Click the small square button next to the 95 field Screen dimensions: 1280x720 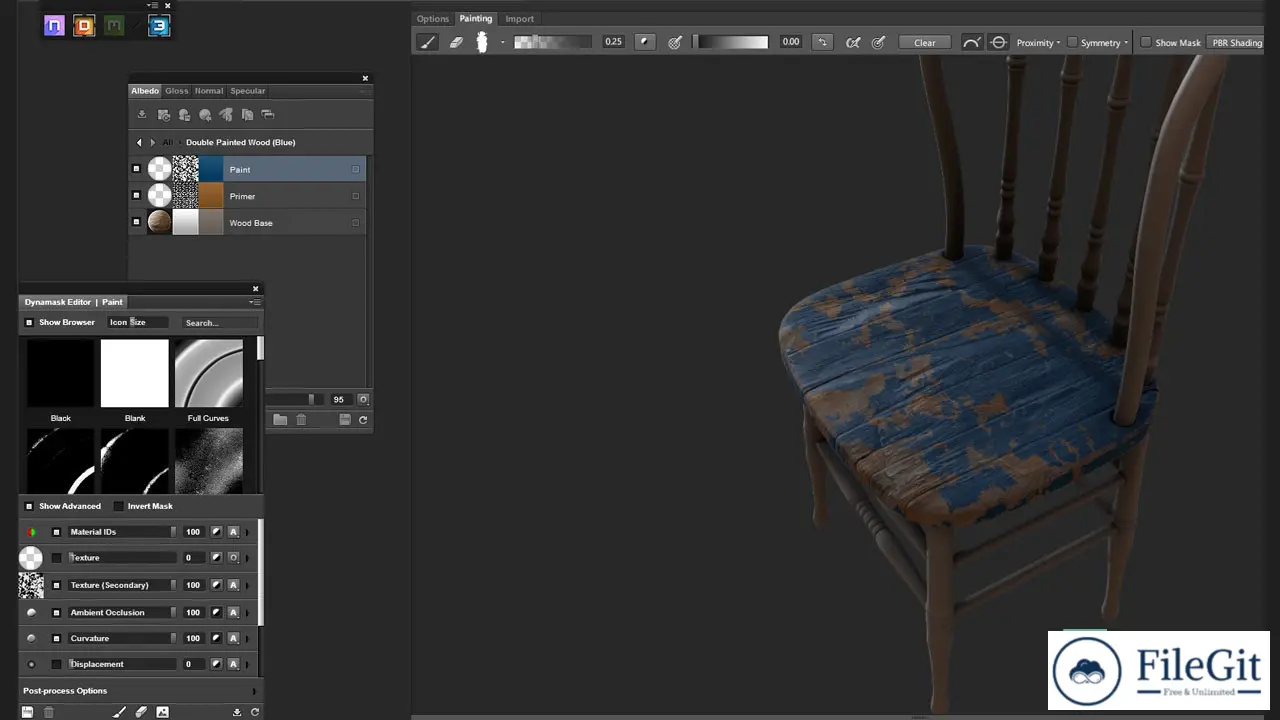click(x=363, y=399)
